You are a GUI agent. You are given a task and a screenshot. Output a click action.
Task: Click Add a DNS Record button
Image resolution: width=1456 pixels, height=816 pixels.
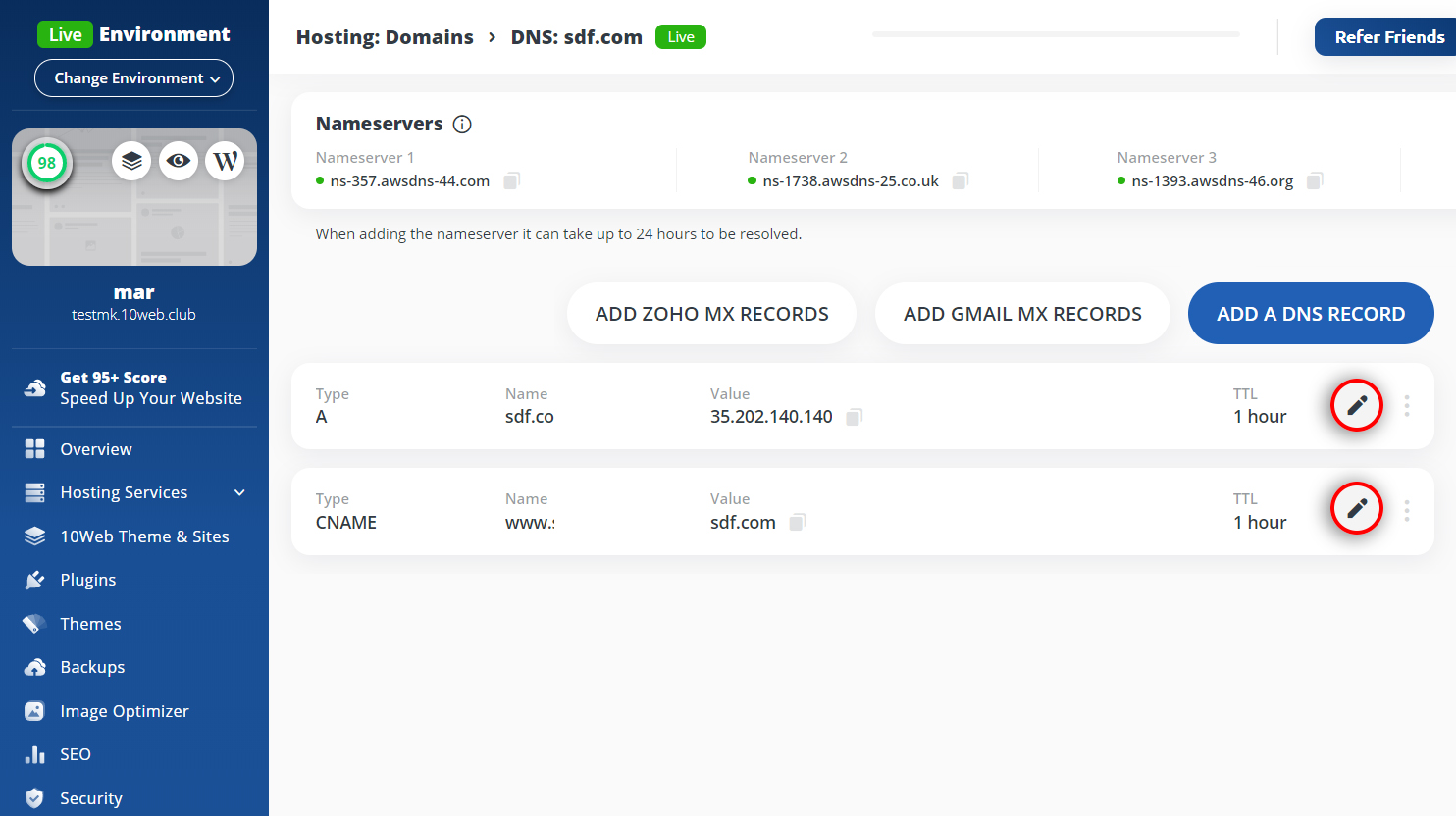coord(1311,314)
